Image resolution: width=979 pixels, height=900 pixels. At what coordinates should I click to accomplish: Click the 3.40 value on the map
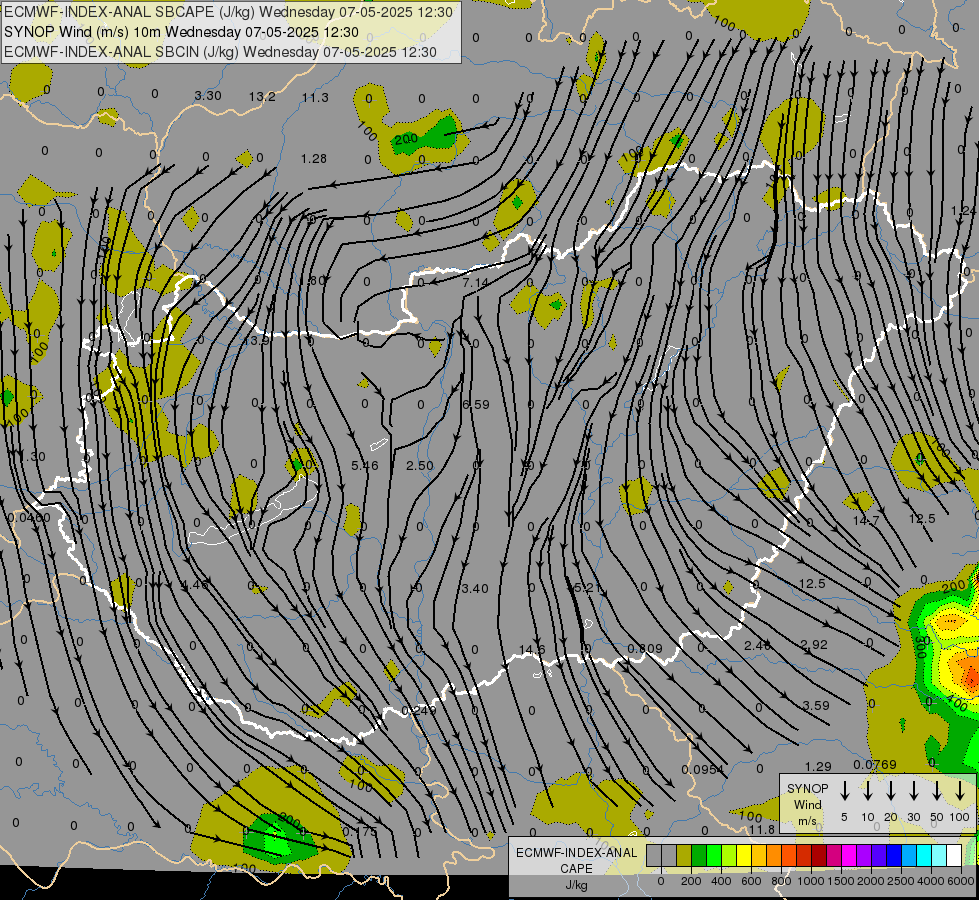point(475,588)
